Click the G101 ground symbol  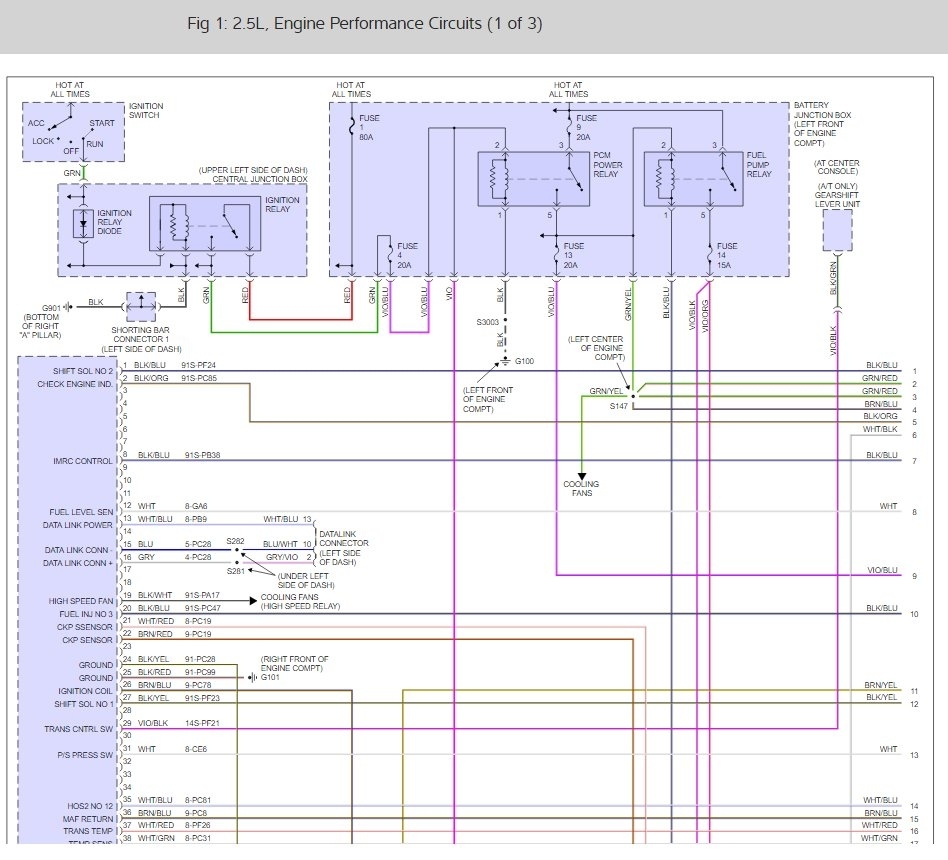250,678
